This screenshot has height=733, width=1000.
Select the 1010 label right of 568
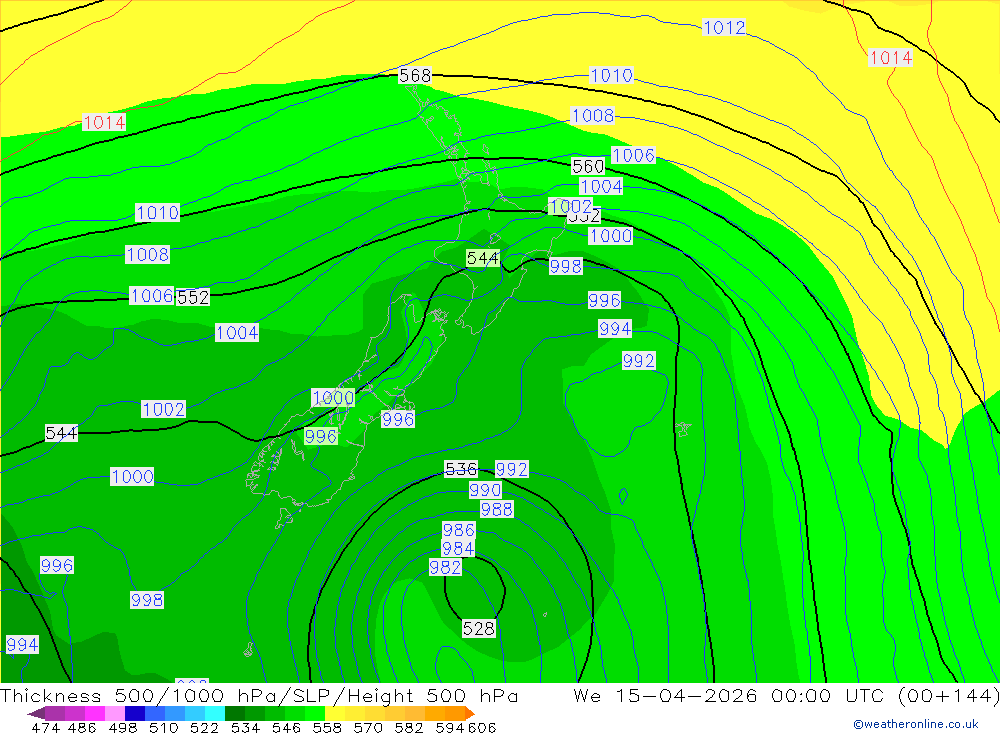click(x=612, y=76)
